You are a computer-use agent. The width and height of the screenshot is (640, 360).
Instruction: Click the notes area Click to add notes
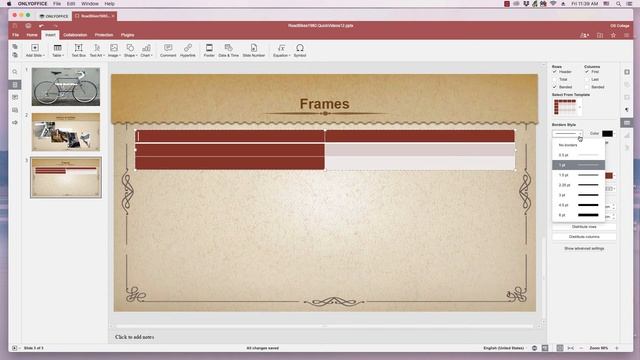pos(135,337)
